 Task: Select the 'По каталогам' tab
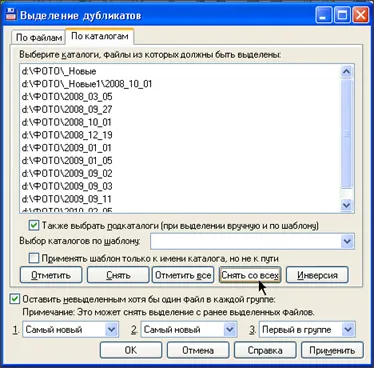tap(100, 36)
